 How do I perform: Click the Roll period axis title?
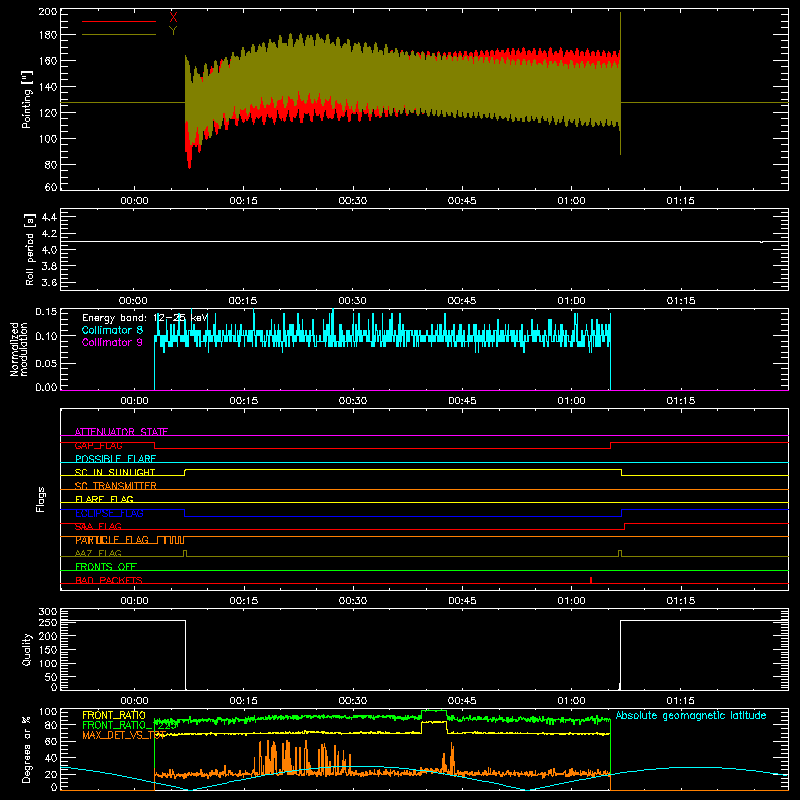30,250
